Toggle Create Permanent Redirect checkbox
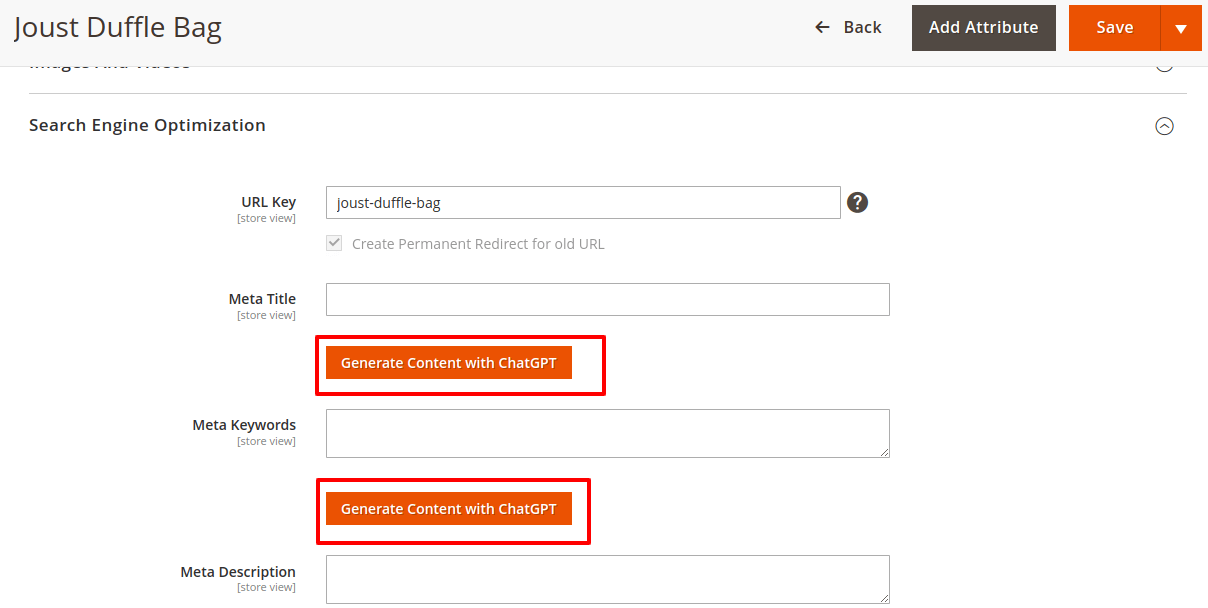This screenshot has width=1208, height=608. pyautogui.click(x=335, y=243)
